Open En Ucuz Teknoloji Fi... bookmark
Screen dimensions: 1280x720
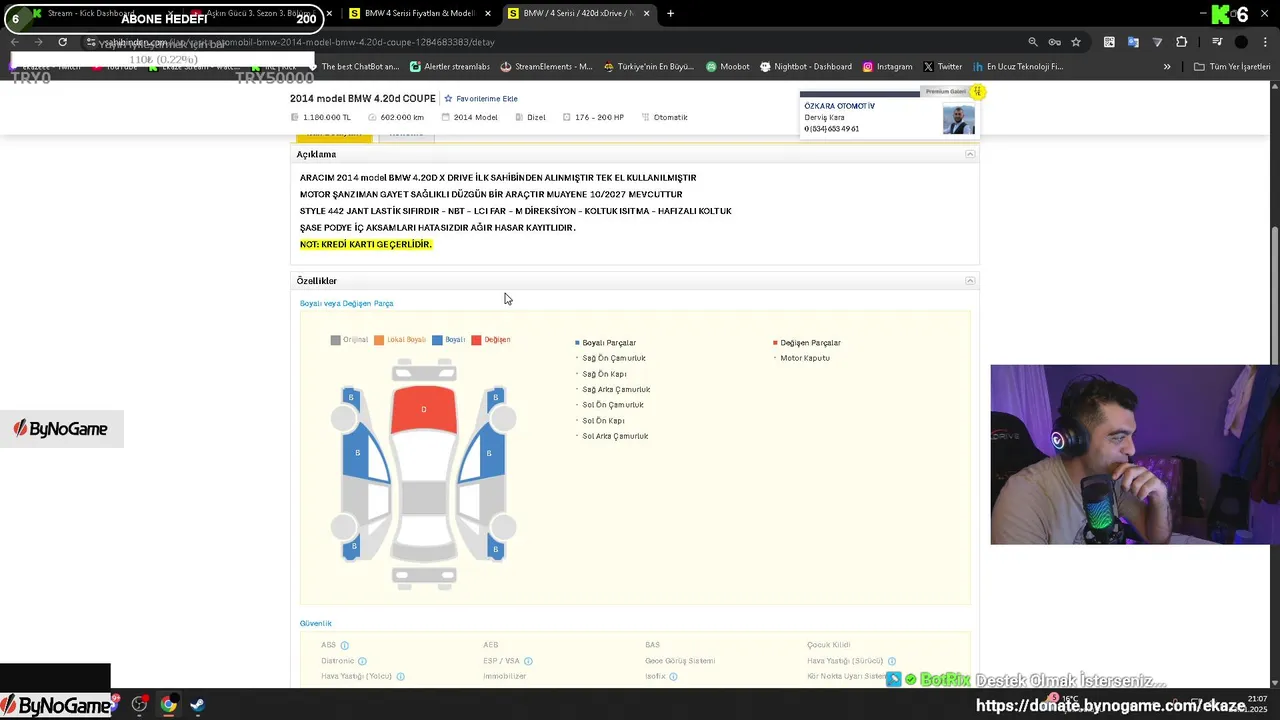(1017, 67)
